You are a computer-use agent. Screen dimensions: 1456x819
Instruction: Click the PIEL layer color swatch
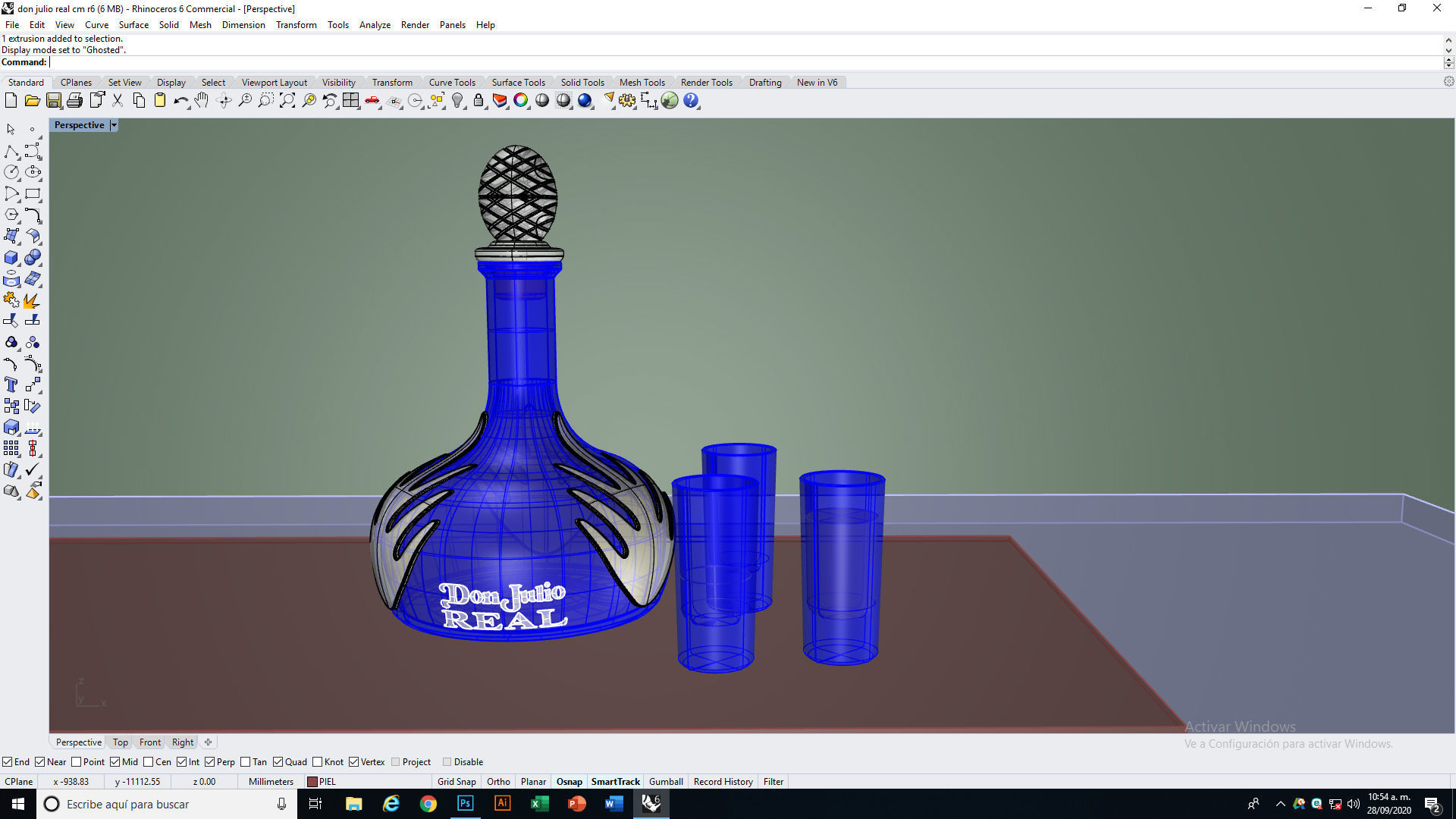pyautogui.click(x=312, y=782)
